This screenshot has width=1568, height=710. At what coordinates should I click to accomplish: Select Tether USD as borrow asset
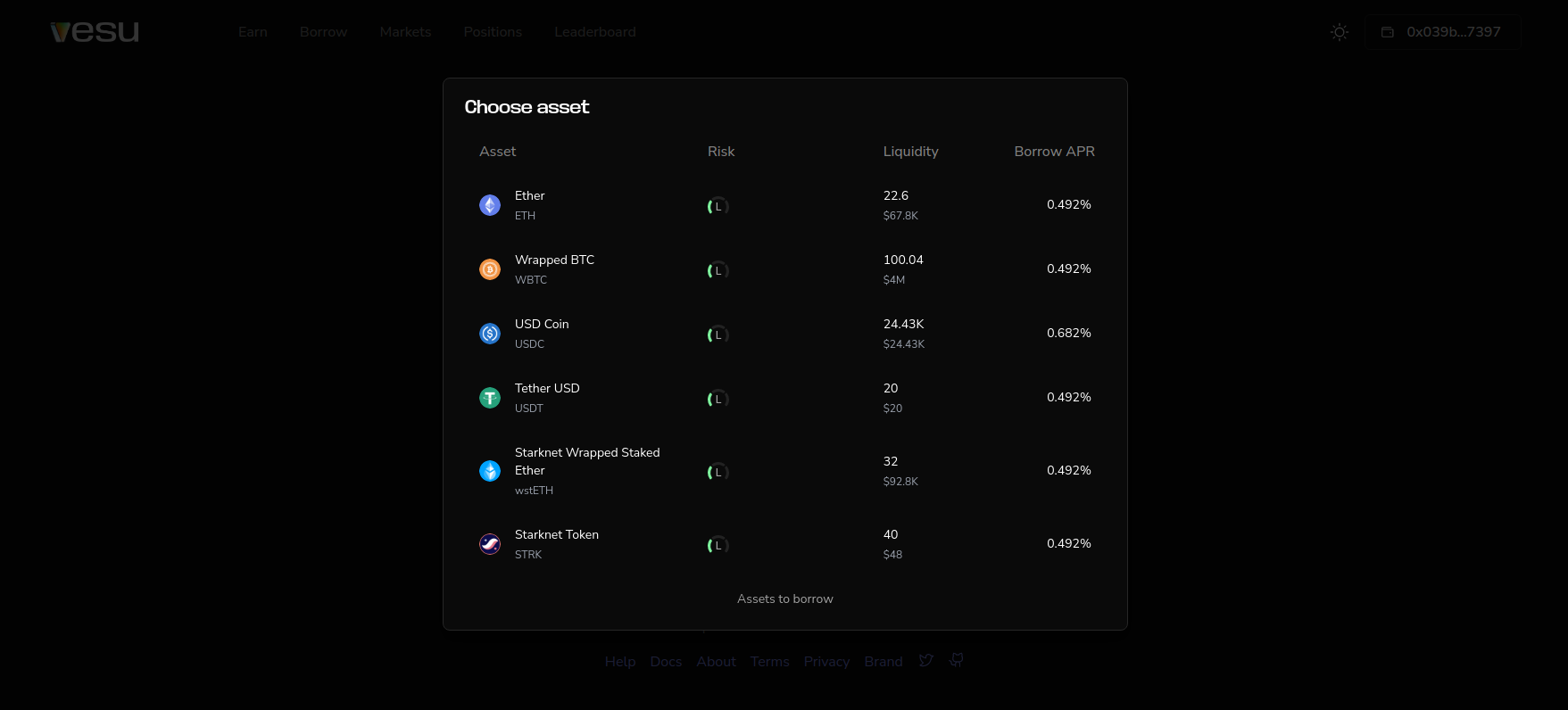click(x=785, y=398)
